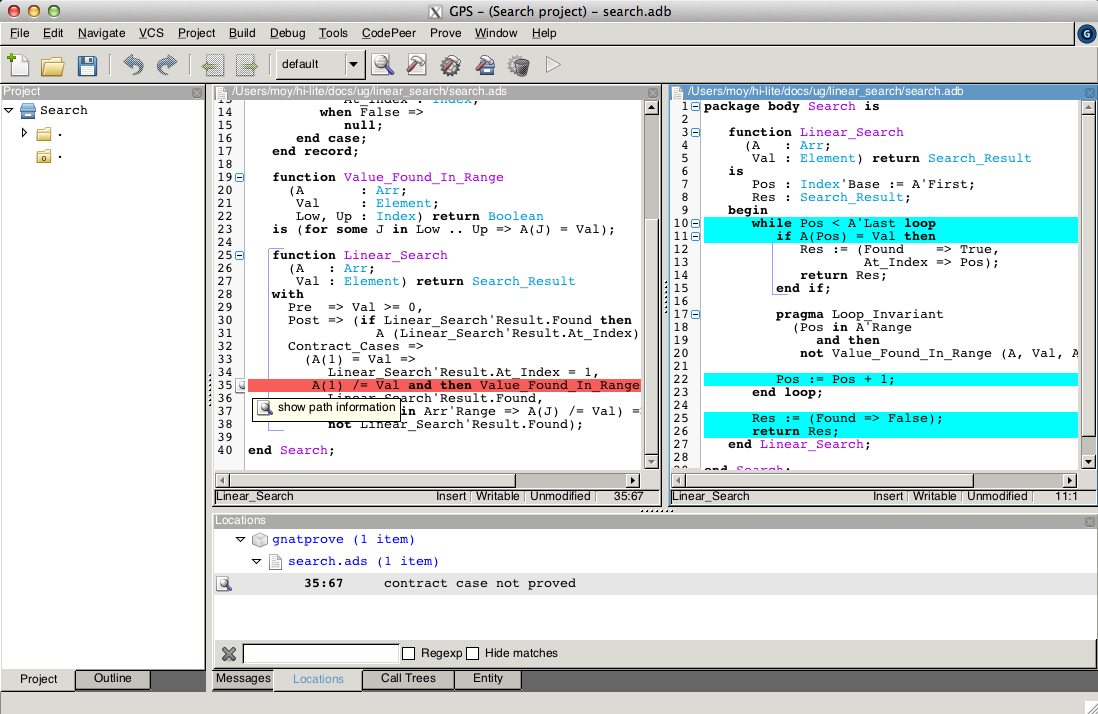The height and width of the screenshot is (714, 1098).
Task: Open the Navigate menu
Action: (x=102, y=33)
